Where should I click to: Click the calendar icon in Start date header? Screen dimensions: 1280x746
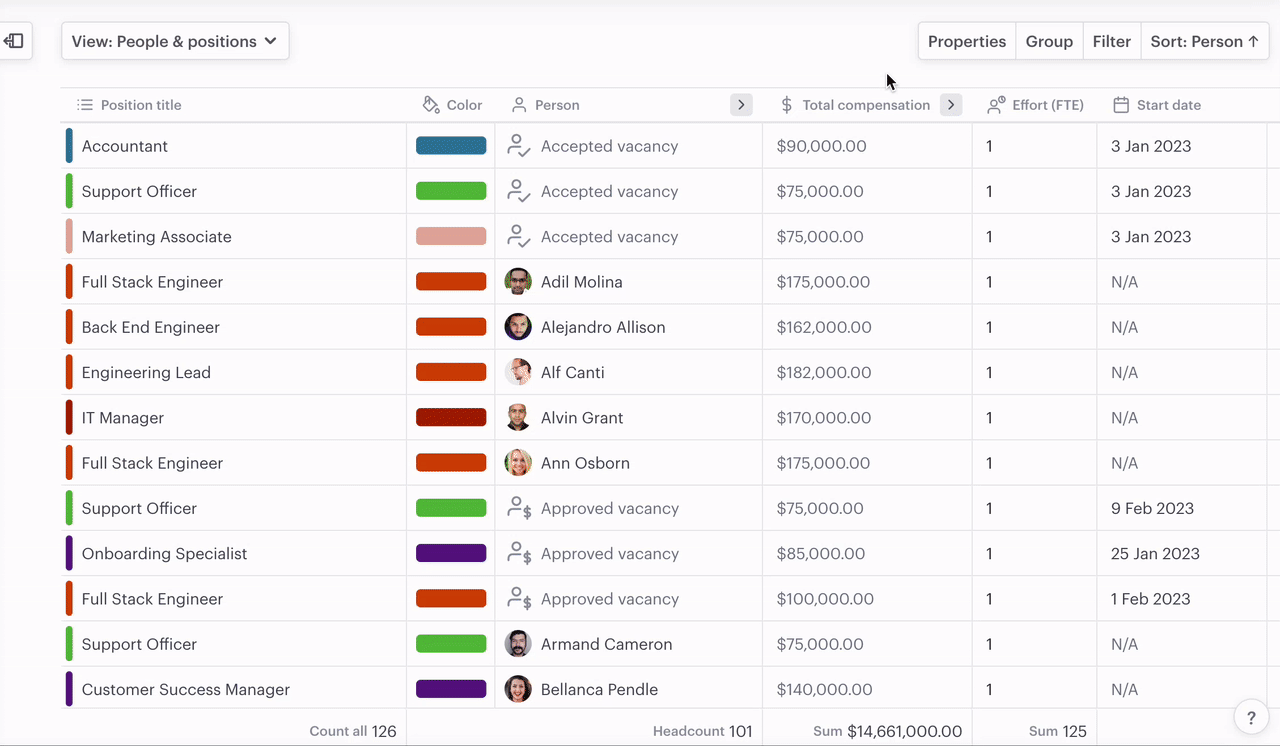tap(1121, 105)
